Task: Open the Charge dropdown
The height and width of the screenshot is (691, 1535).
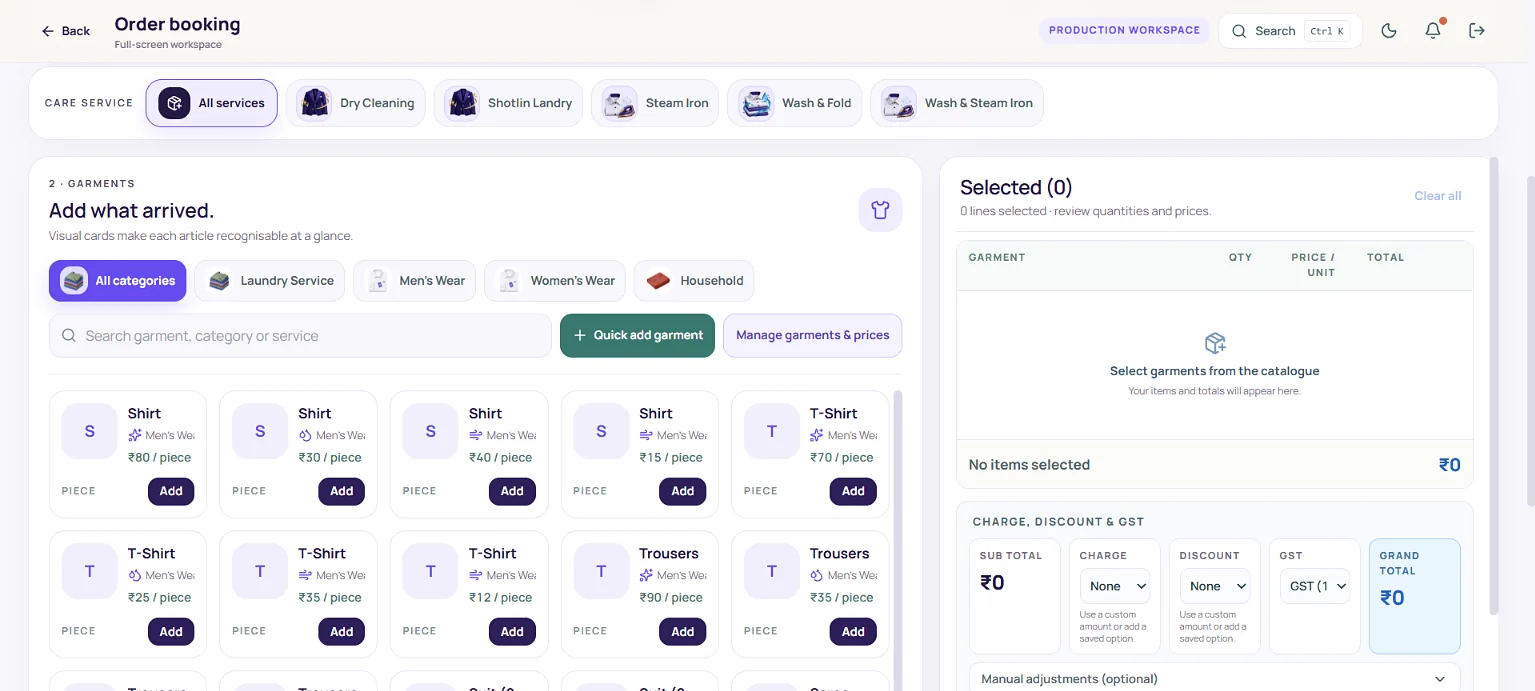Action: tap(1115, 586)
